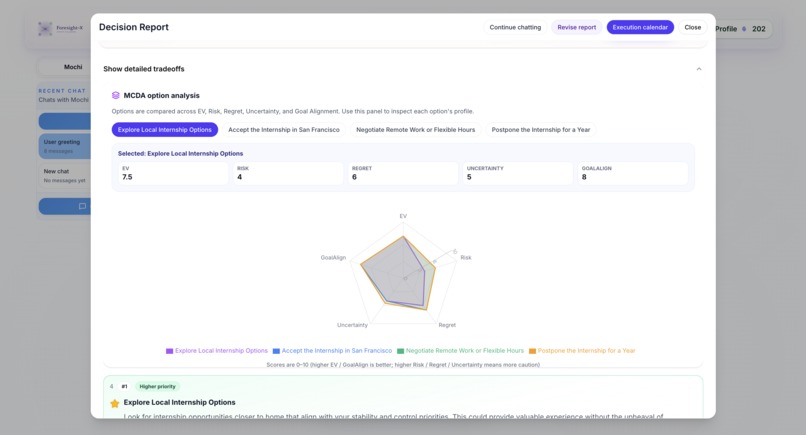Toggle green Negotiate Remote Work legend swatch
Image resolution: width=806 pixels, height=435 pixels.
(x=400, y=351)
